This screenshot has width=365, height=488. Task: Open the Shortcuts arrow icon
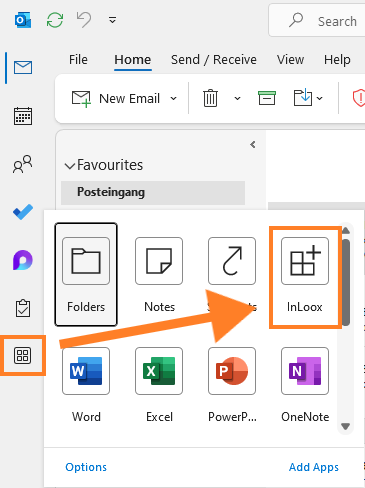pos(232,261)
